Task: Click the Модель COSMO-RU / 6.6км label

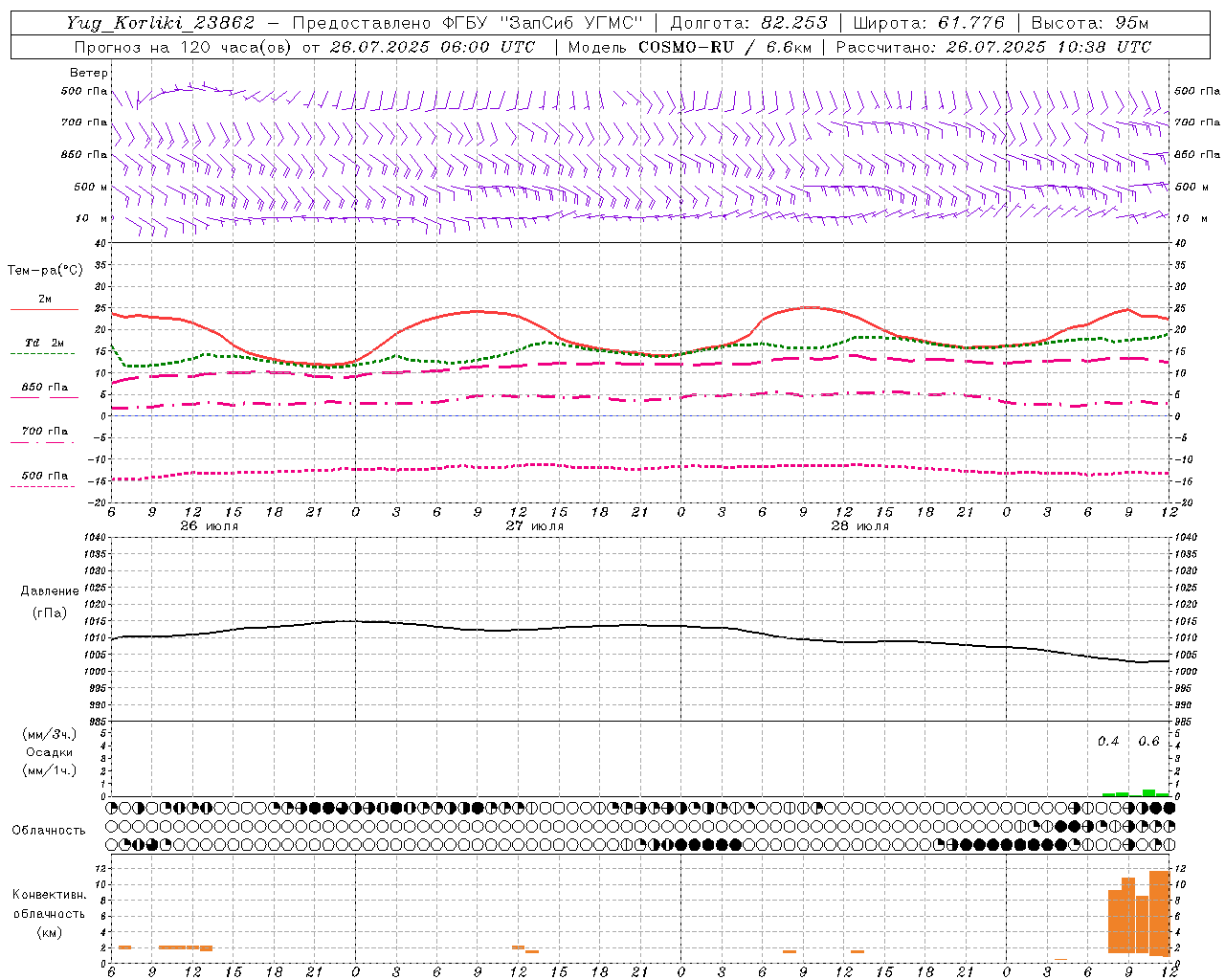Action: tap(689, 47)
